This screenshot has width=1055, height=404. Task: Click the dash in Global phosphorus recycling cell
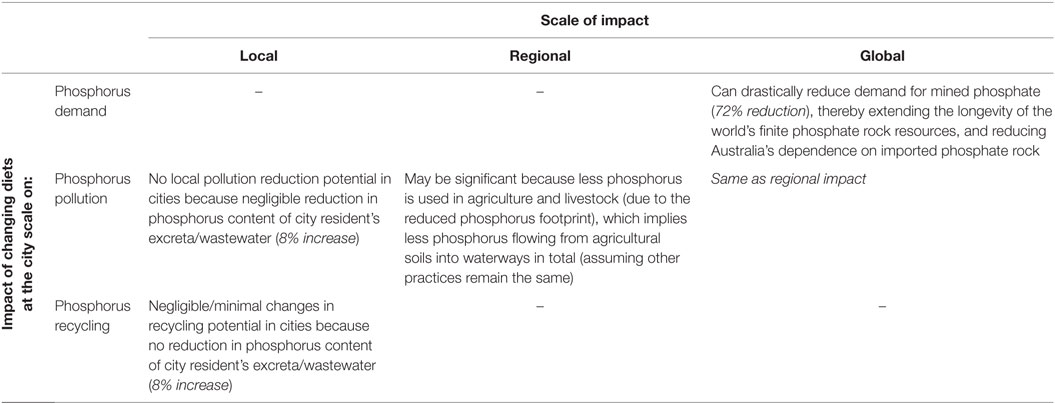(881, 307)
